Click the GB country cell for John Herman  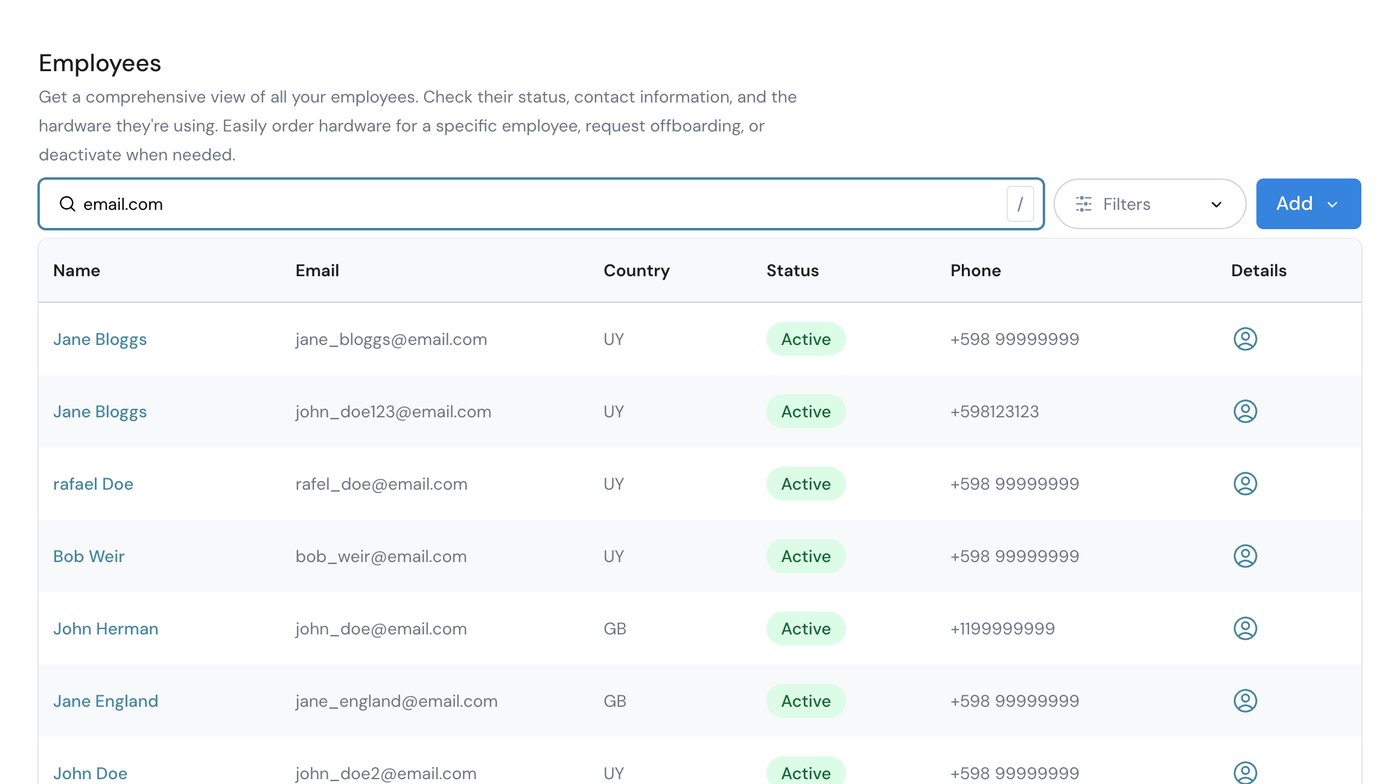[615, 628]
